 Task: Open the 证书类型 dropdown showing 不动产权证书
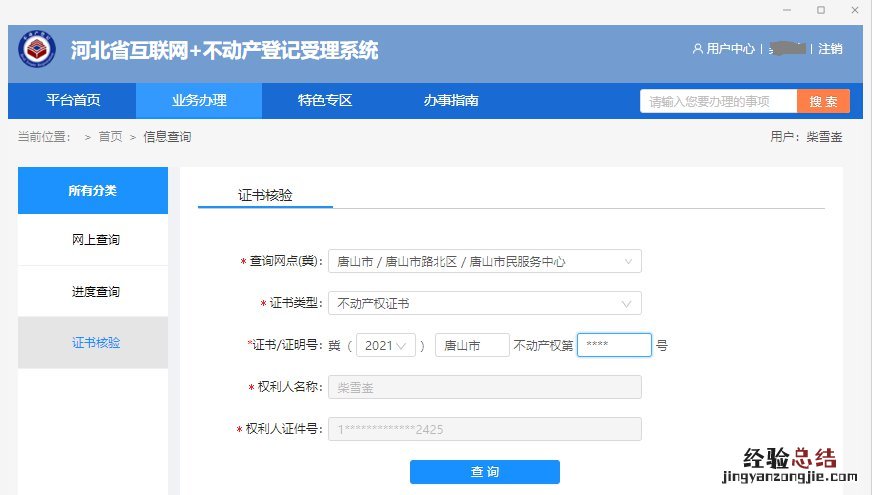[x=485, y=303]
